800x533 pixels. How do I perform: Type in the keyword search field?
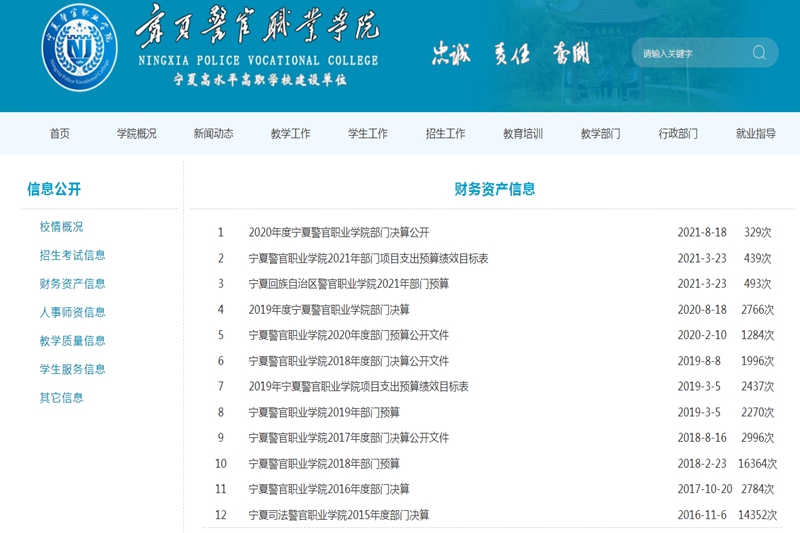tap(690, 53)
